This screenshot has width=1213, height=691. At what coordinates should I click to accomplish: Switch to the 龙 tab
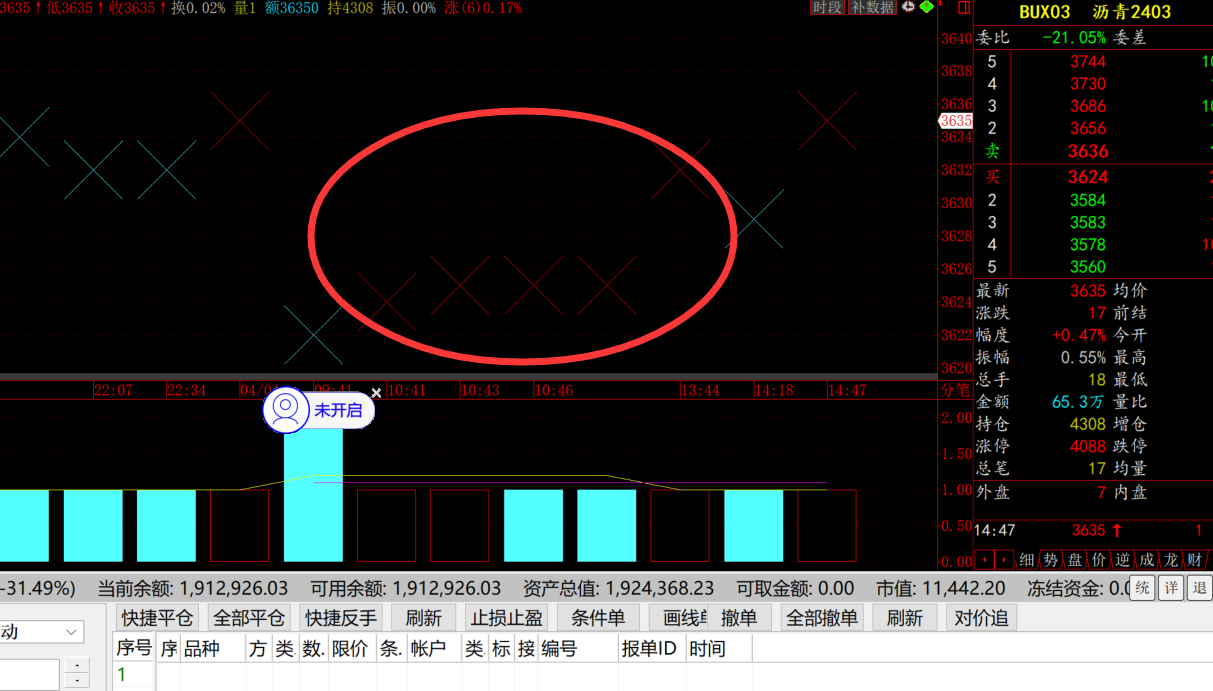tap(1170, 560)
